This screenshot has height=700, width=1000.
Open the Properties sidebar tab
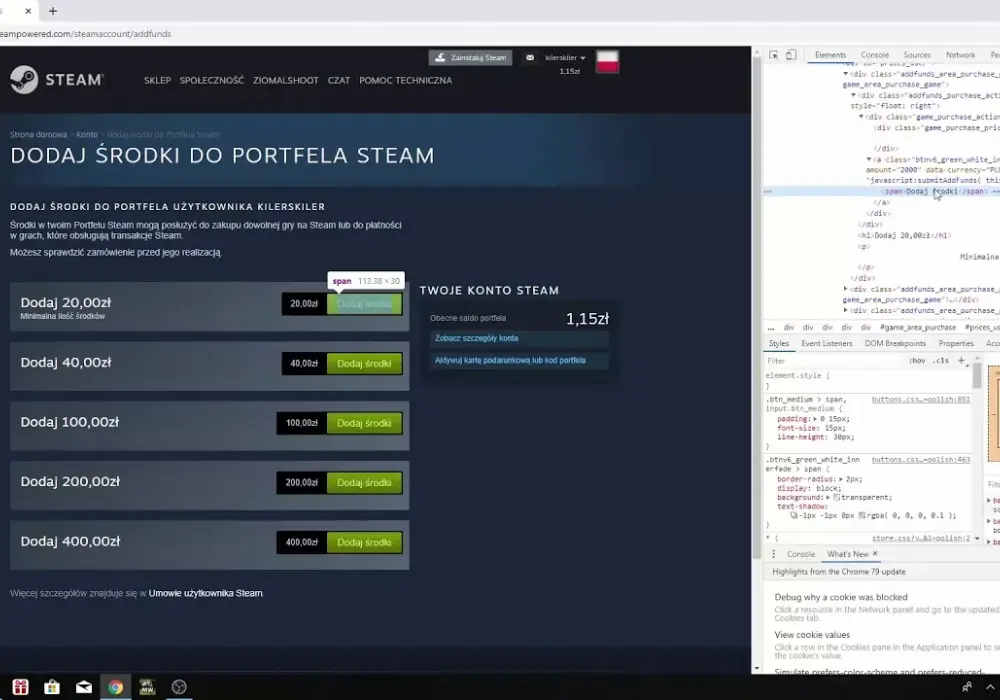tap(956, 344)
